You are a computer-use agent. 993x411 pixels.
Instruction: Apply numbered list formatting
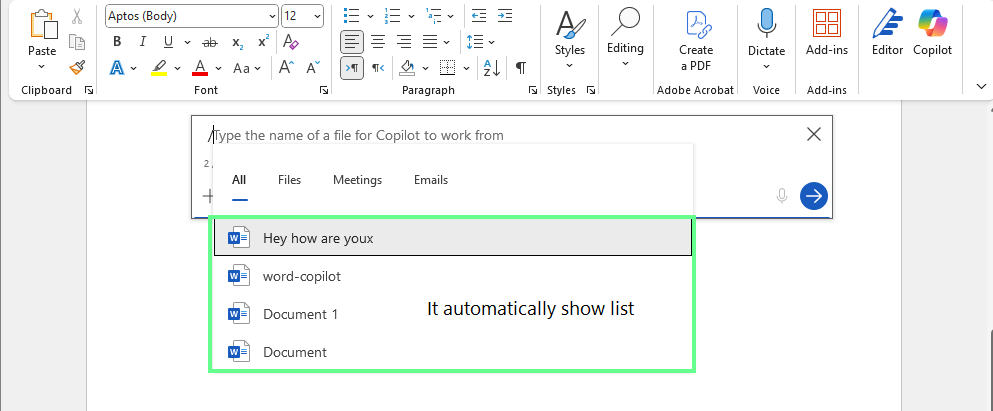pyautogui.click(x=393, y=16)
